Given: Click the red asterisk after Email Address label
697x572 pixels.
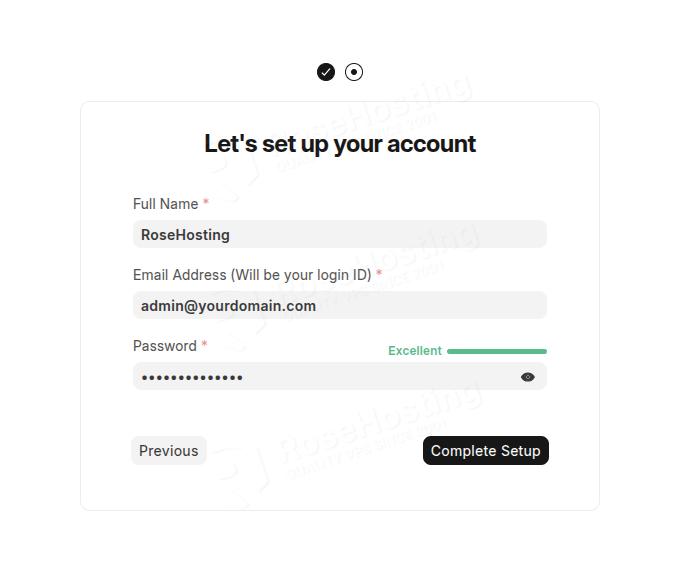Looking at the screenshot, I should 379,274.
